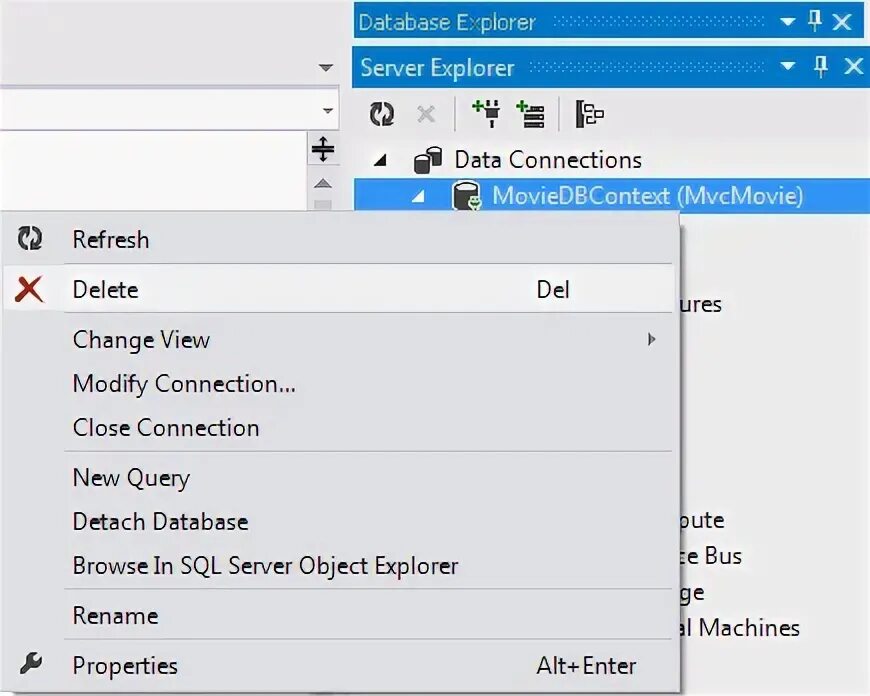Close the Server Explorer panel
870x696 pixels.
853,67
